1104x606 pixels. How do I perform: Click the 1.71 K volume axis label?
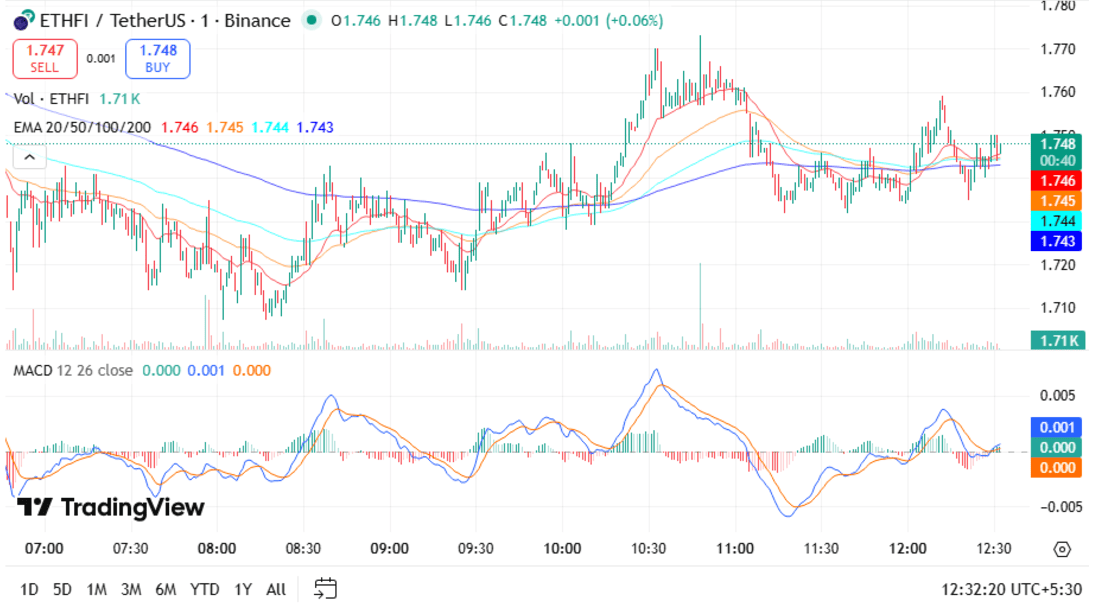tap(1058, 341)
